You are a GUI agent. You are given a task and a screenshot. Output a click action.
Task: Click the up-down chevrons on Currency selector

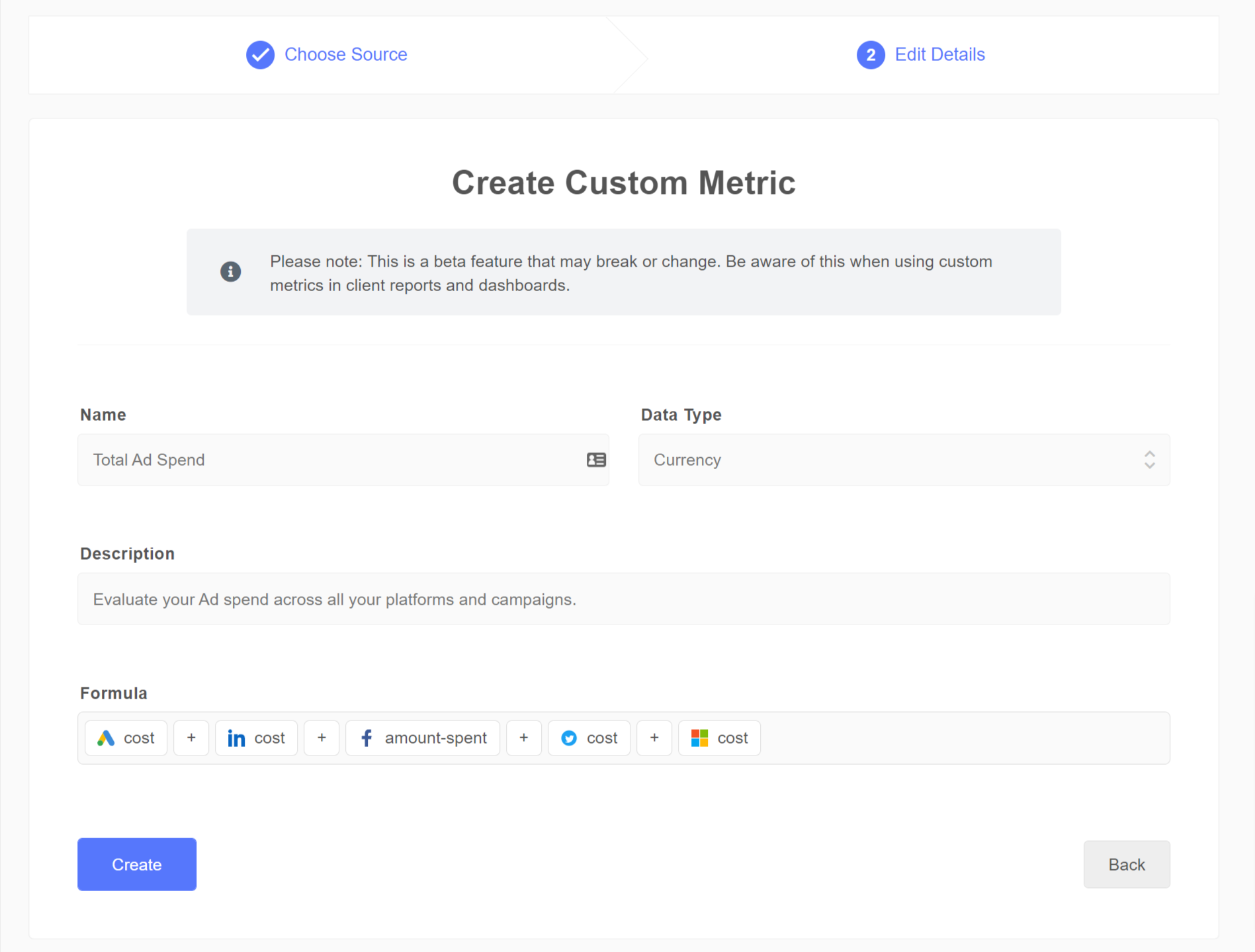click(1149, 459)
